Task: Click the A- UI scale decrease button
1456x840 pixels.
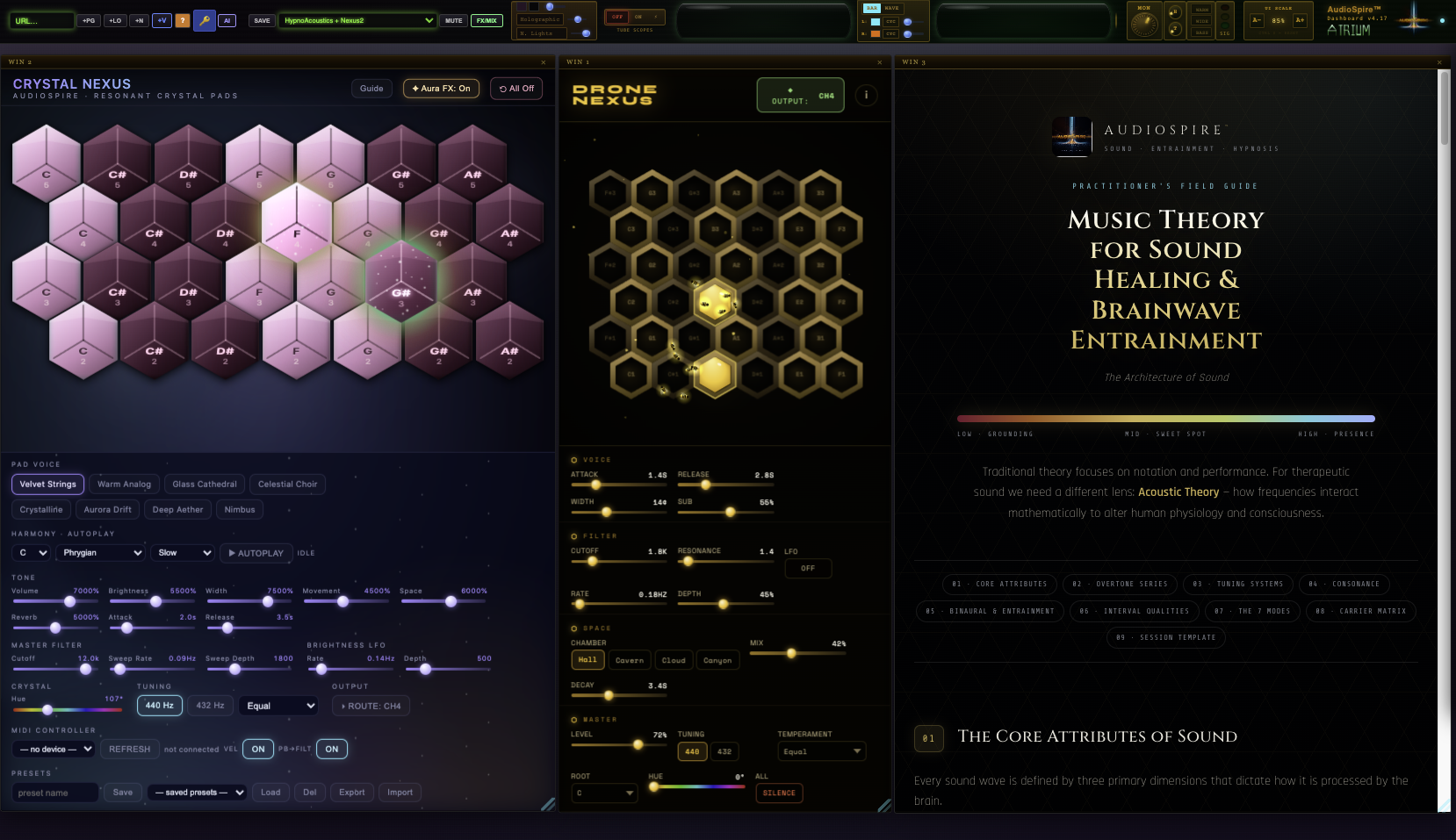Action: click(1257, 20)
